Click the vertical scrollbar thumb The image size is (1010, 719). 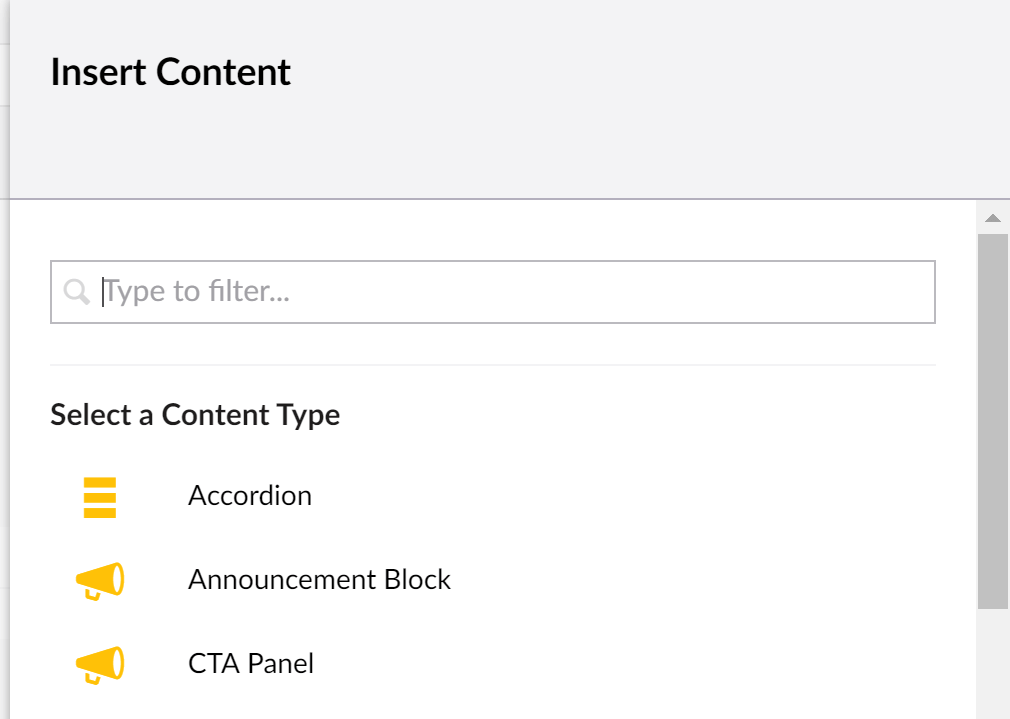pyautogui.click(x=992, y=420)
